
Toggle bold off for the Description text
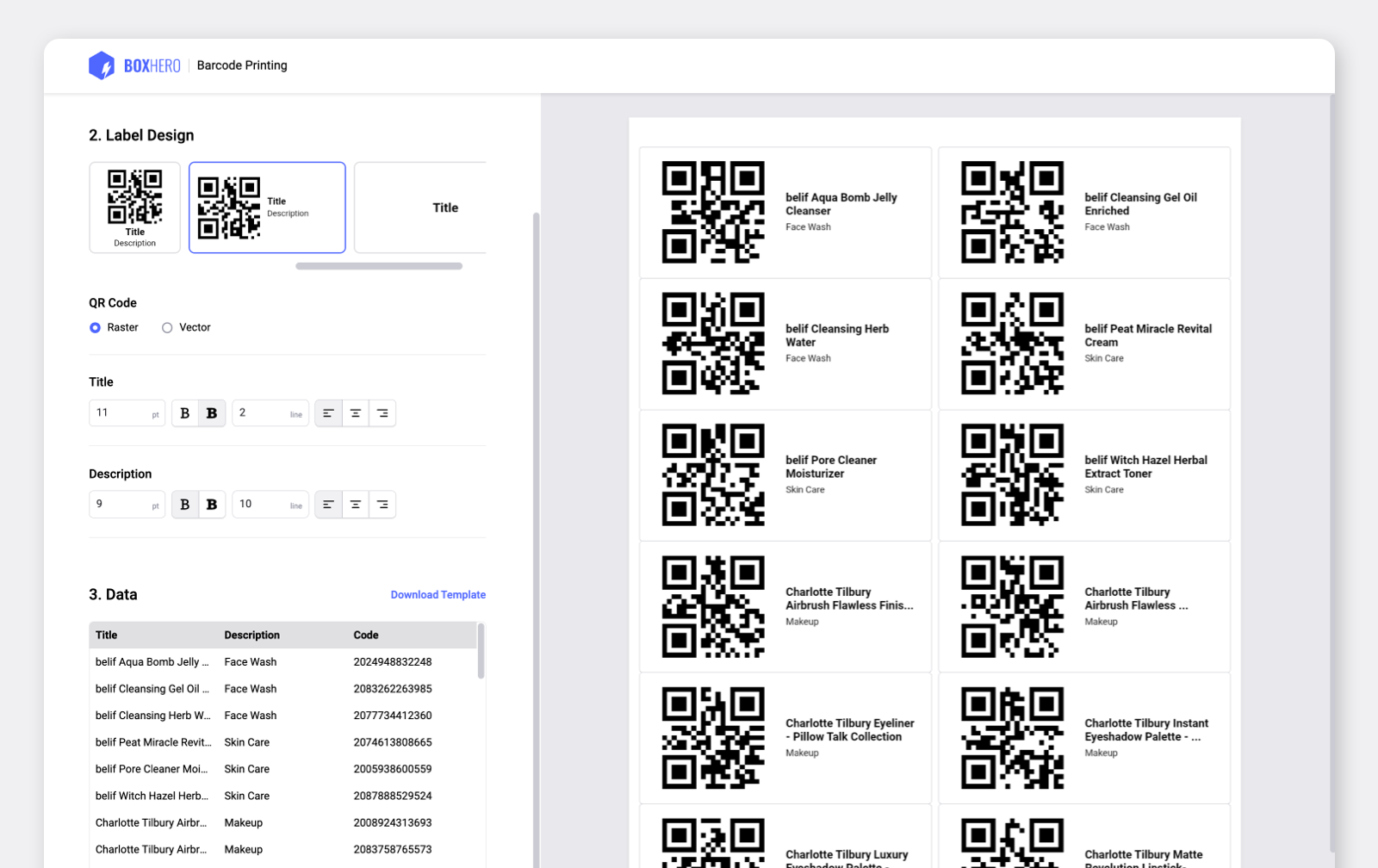click(184, 504)
